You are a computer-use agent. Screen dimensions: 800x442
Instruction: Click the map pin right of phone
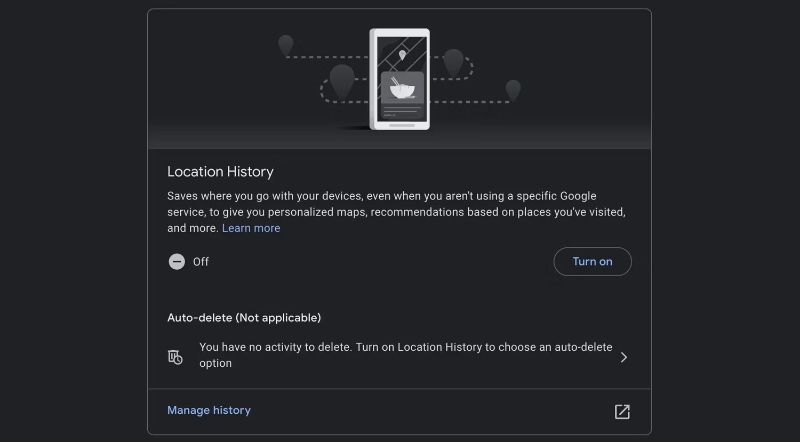click(453, 60)
